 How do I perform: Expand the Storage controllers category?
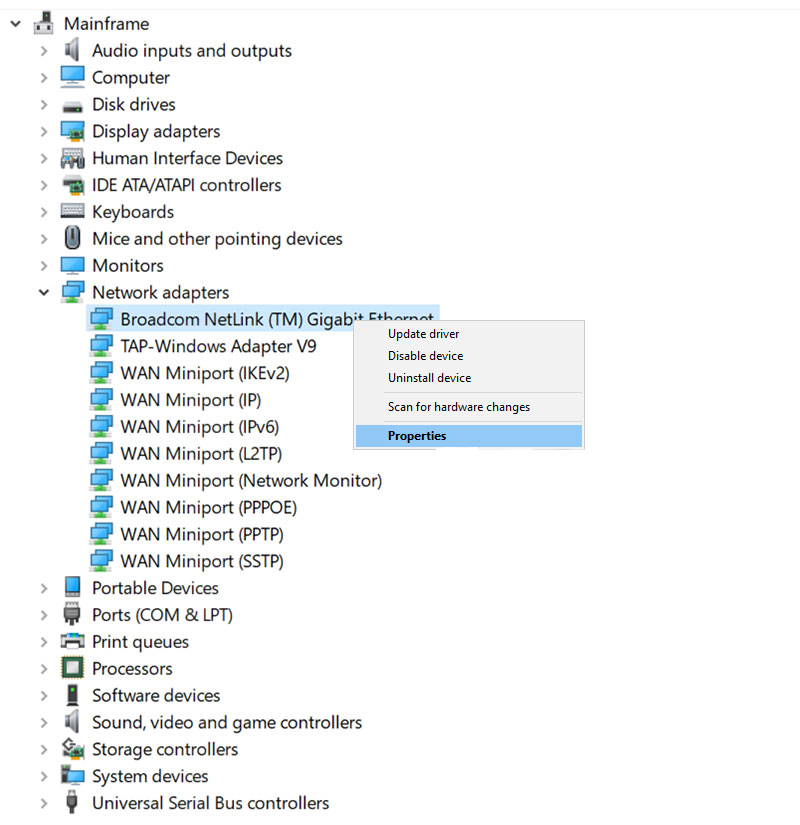44,750
